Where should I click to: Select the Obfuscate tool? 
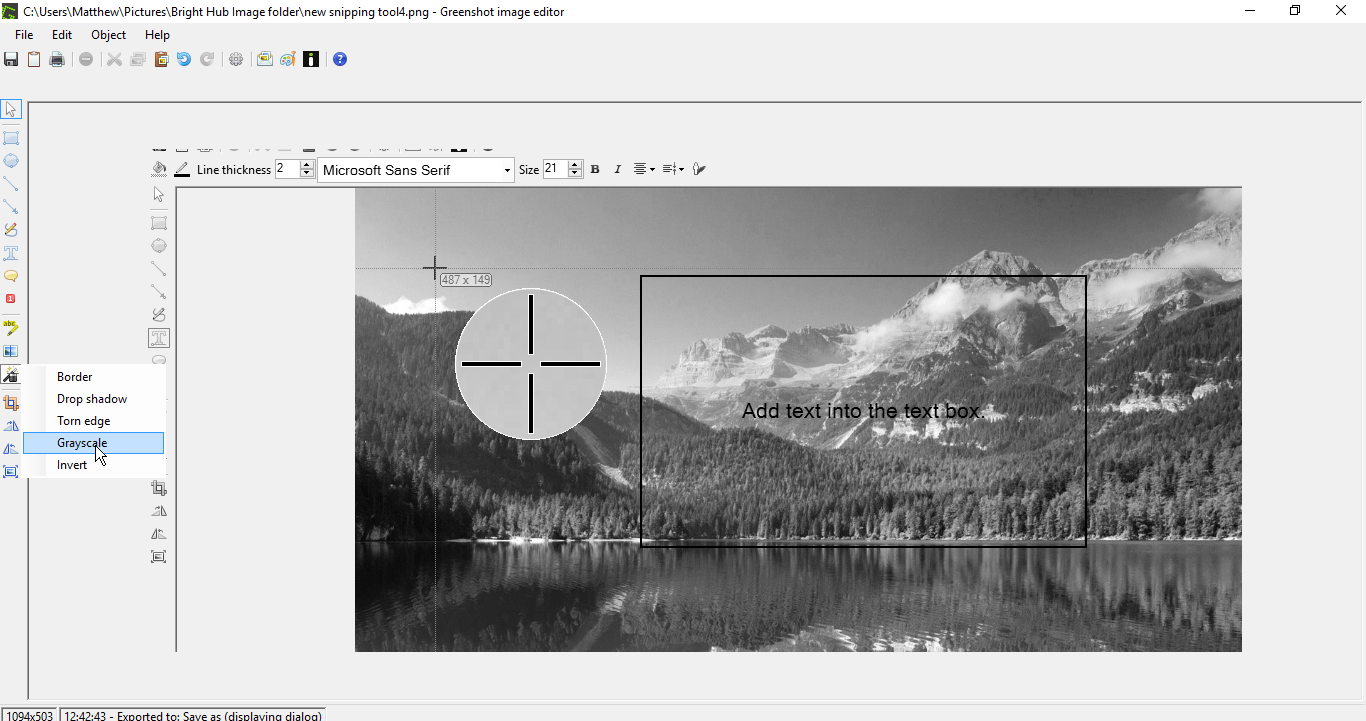tap(11, 351)
